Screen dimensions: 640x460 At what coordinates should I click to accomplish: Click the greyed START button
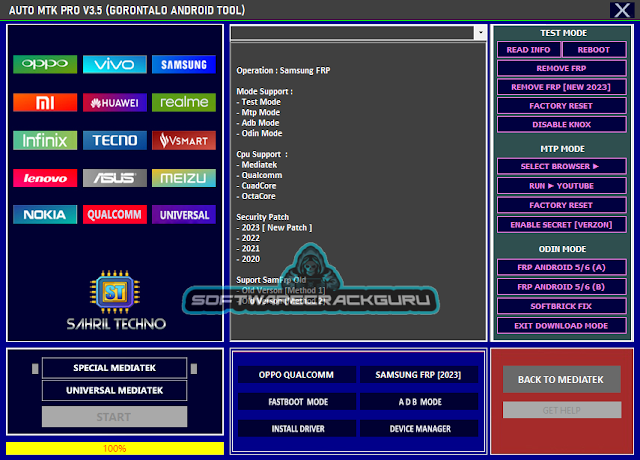coord(115,417)
